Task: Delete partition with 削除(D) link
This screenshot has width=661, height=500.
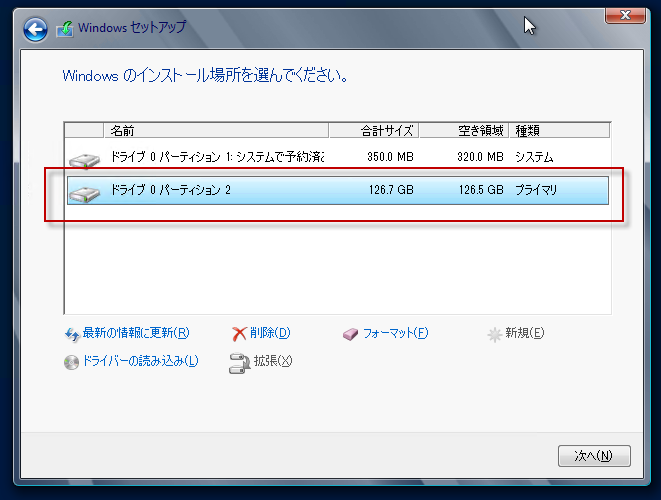Action: click(270, 333)
